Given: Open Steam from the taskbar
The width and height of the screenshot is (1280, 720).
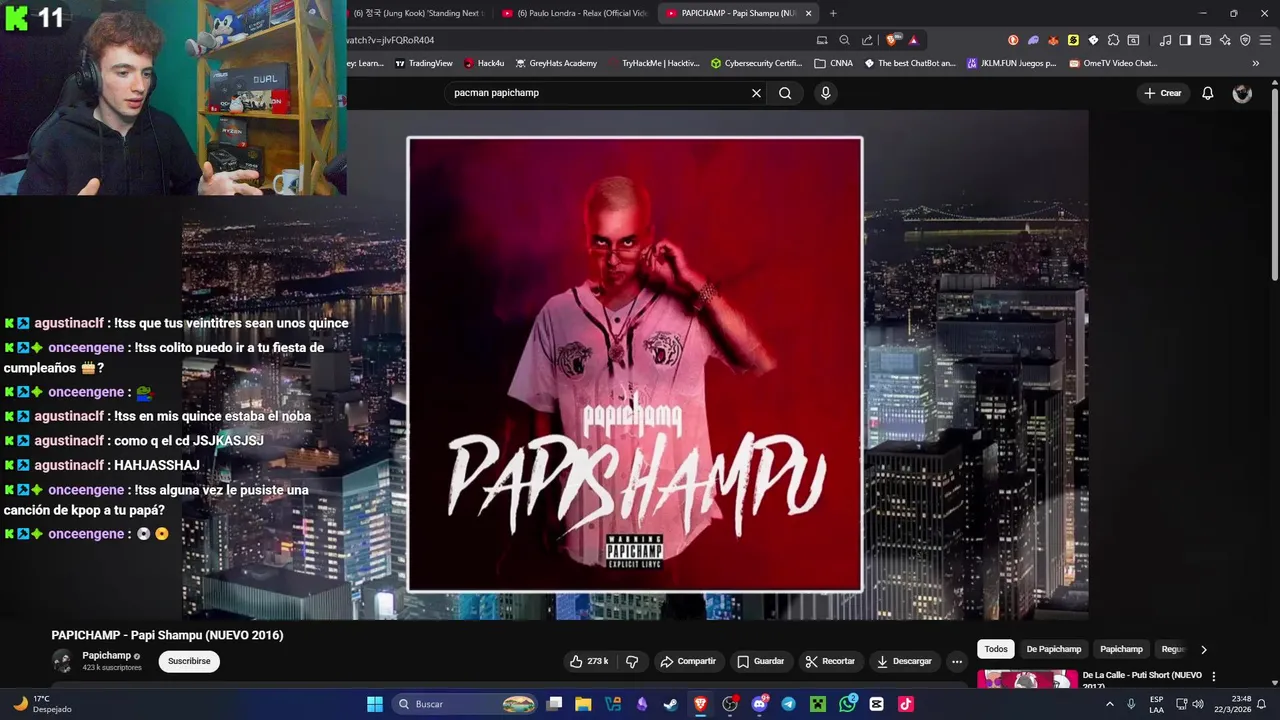Looking at the screenshot, I should tap(671, 704).
